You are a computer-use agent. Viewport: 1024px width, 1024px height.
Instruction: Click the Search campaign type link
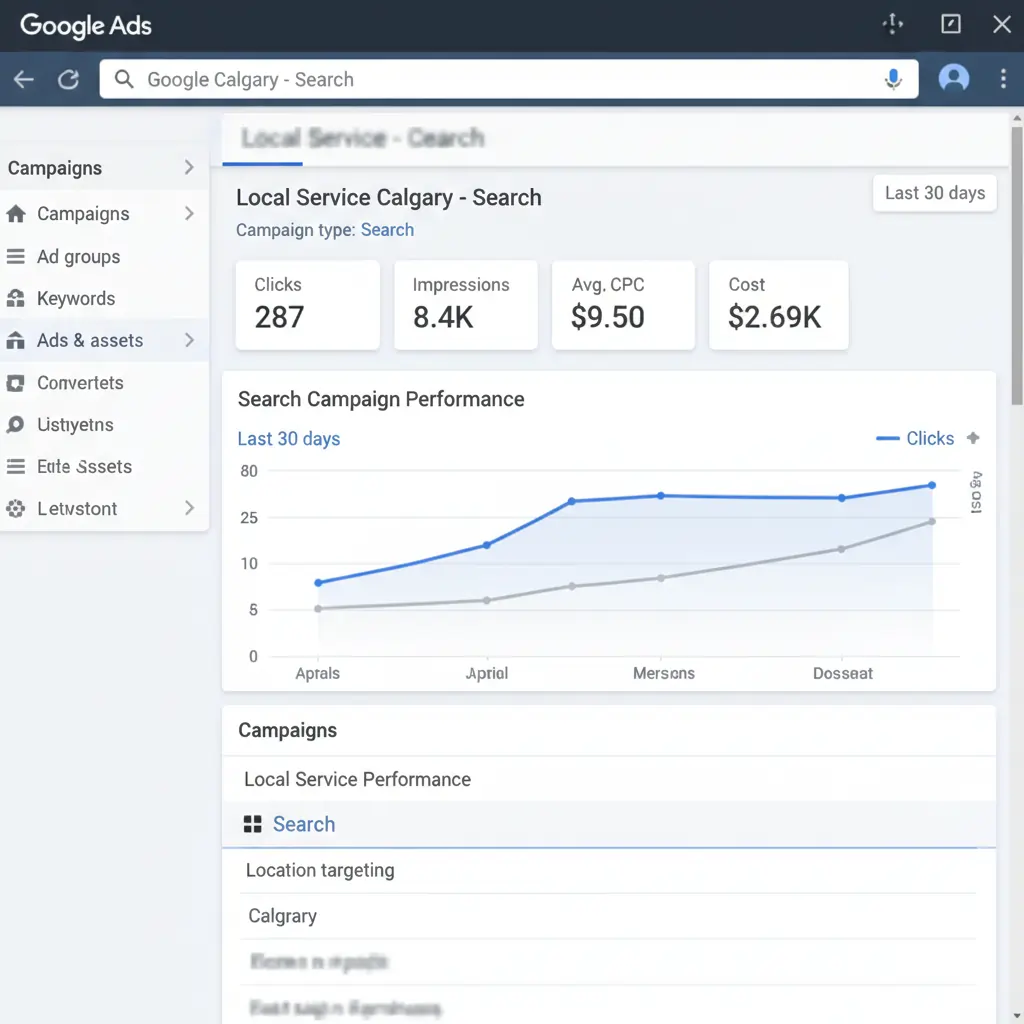click(x=387, y=230)
